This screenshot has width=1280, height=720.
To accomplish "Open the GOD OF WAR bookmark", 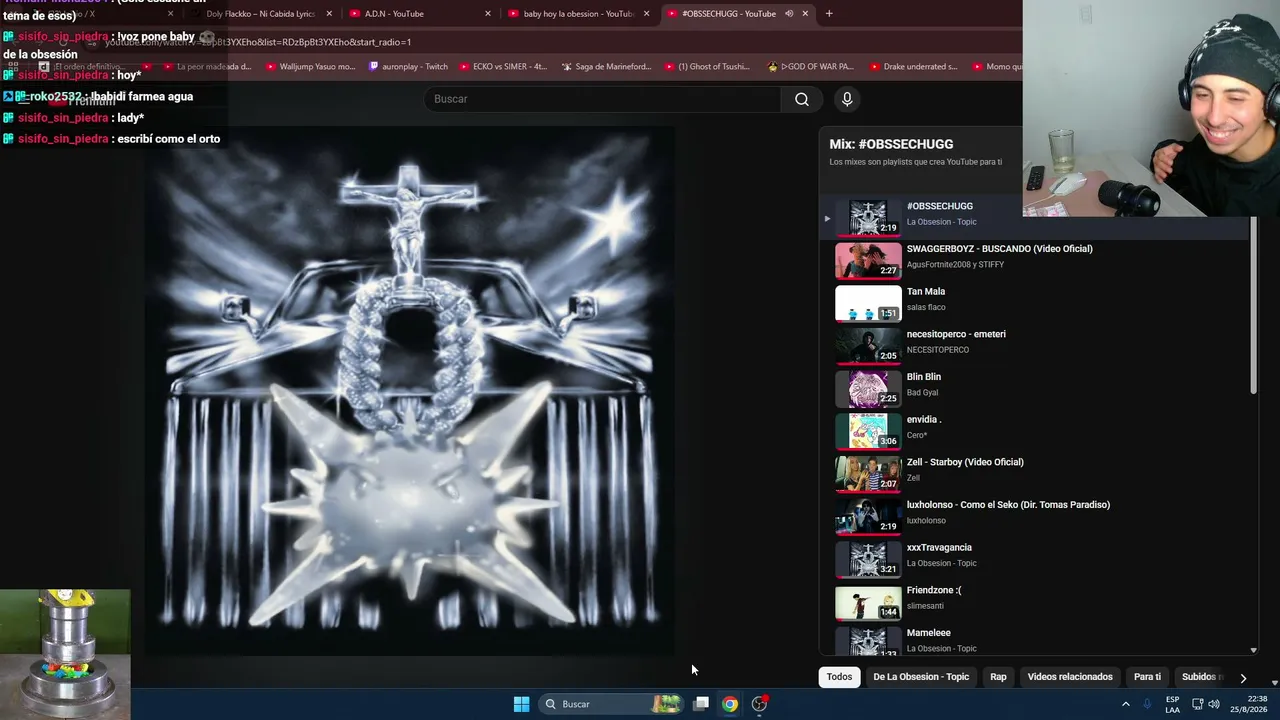I will (x=810, y=67).
